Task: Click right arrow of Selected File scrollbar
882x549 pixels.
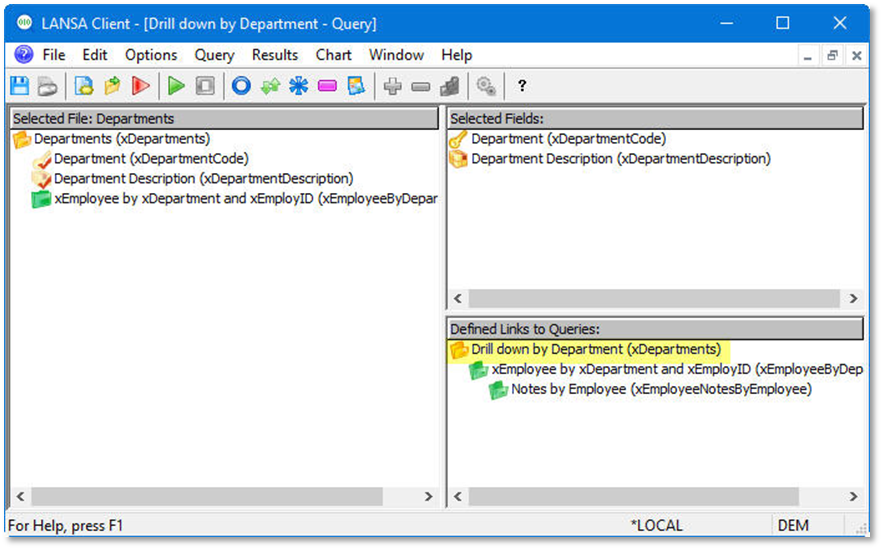Action: (429, 497)
